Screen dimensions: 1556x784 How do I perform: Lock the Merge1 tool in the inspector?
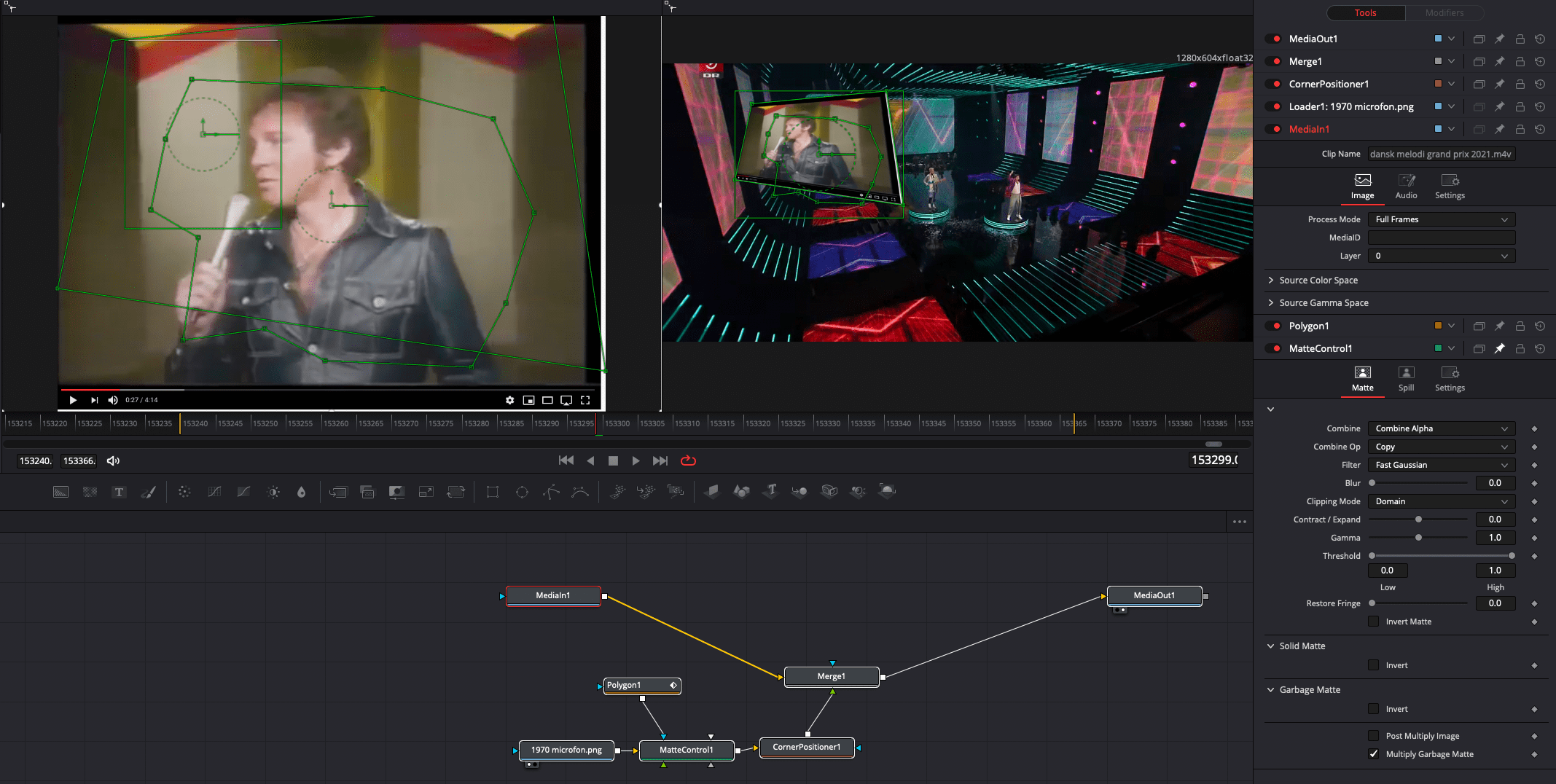(1520, 61)
